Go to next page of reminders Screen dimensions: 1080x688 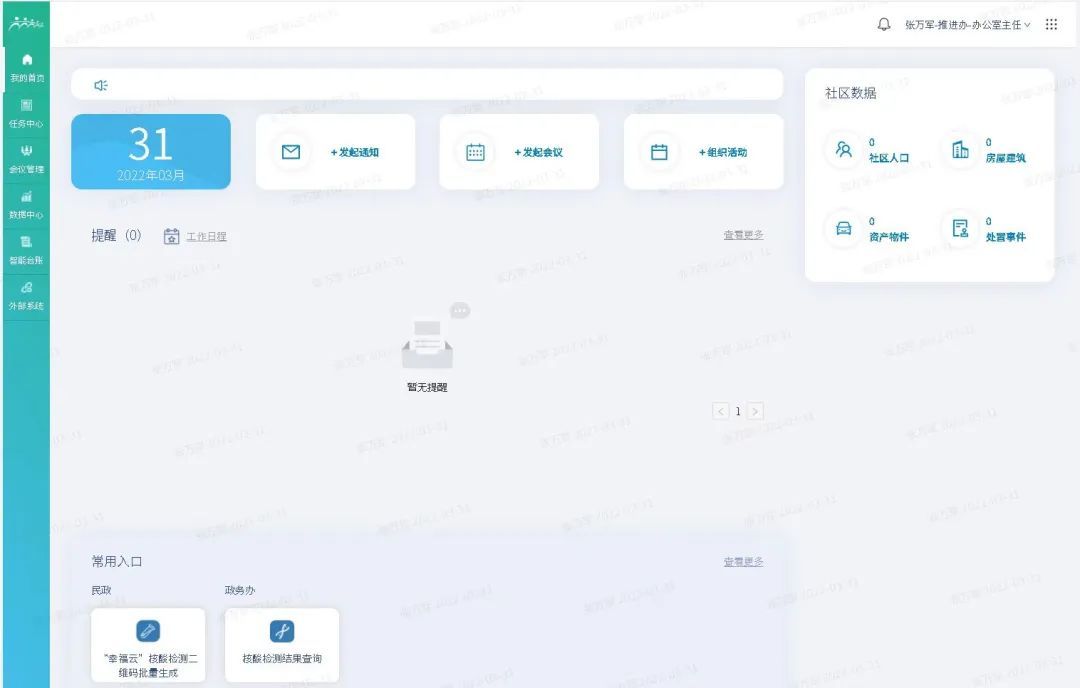point(755,411)
